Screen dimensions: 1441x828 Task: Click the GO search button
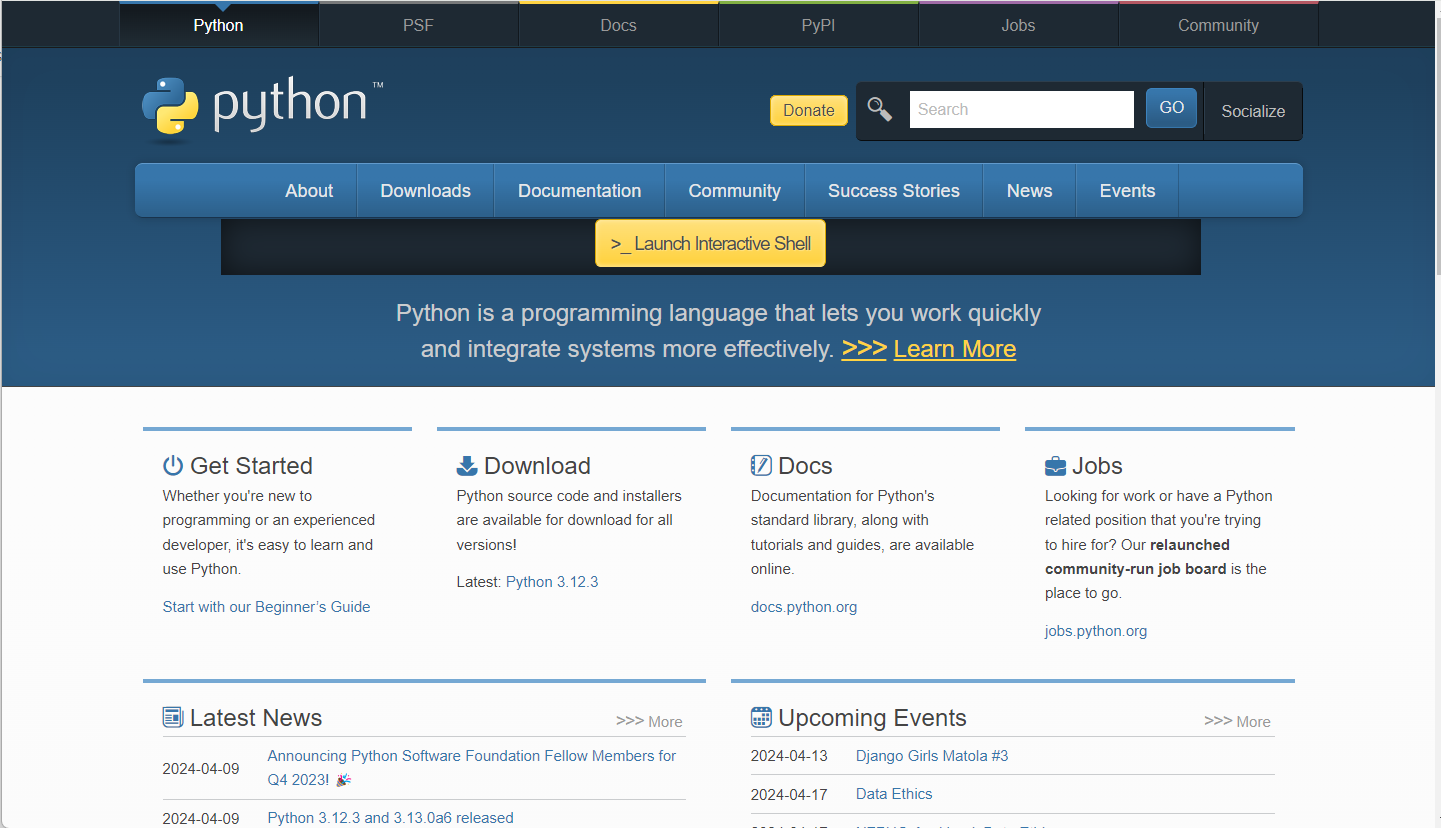tap(1170, 107)
